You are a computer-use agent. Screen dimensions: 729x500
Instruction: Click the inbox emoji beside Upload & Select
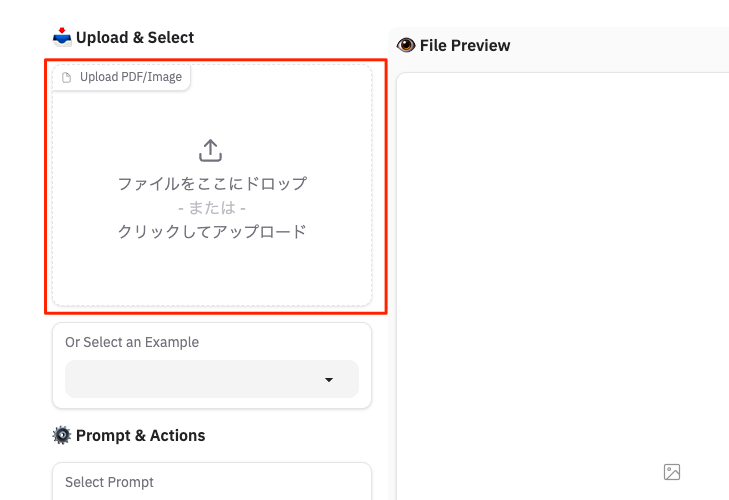tap(62, 37)
